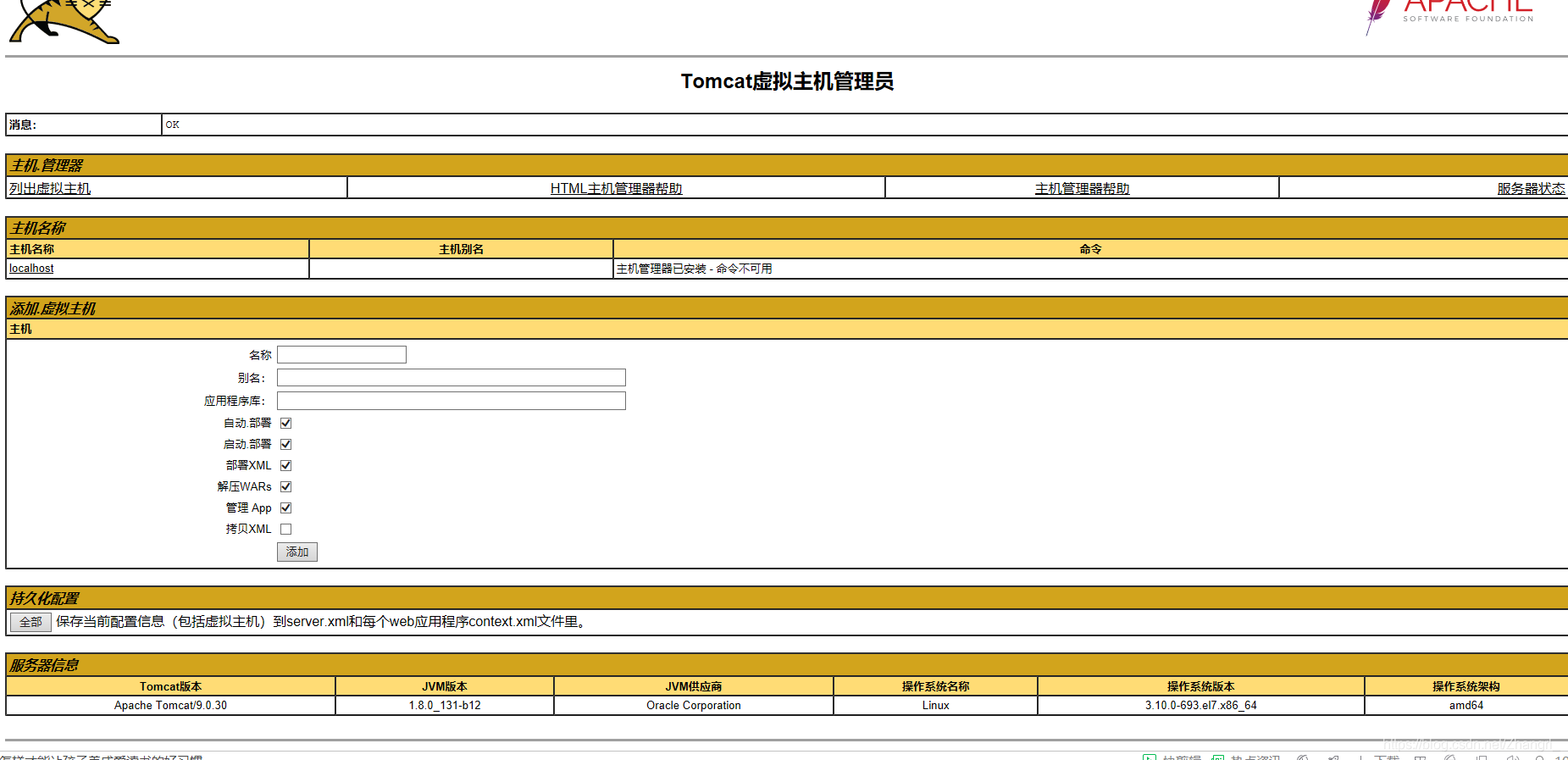The width and height of the screenshot is (1568, 760).
Task: Enable the 拷贝XML checkbox
Action: click(286, 529)
